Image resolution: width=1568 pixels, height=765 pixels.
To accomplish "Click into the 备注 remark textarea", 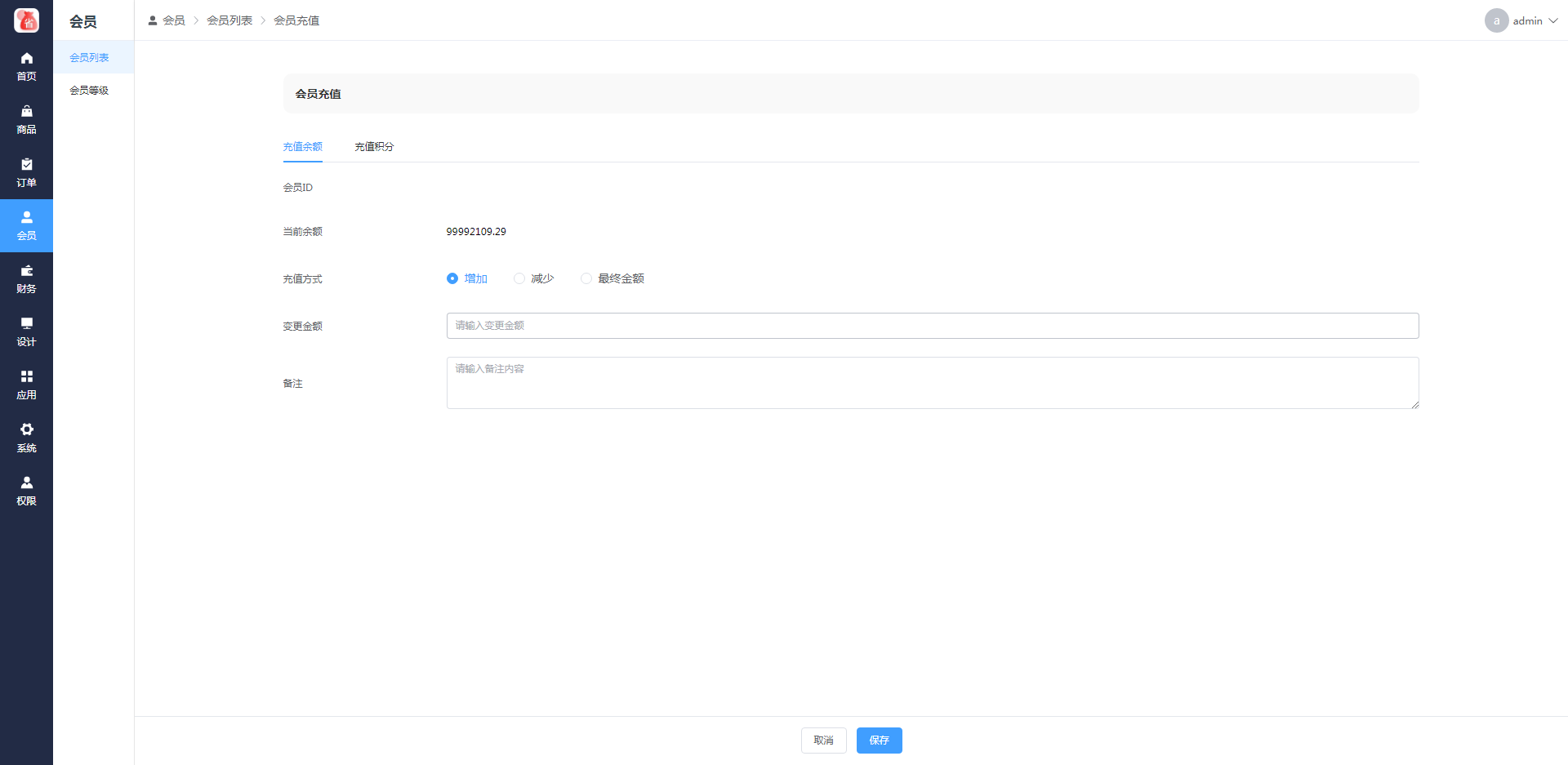I will (x=932, y=383).
